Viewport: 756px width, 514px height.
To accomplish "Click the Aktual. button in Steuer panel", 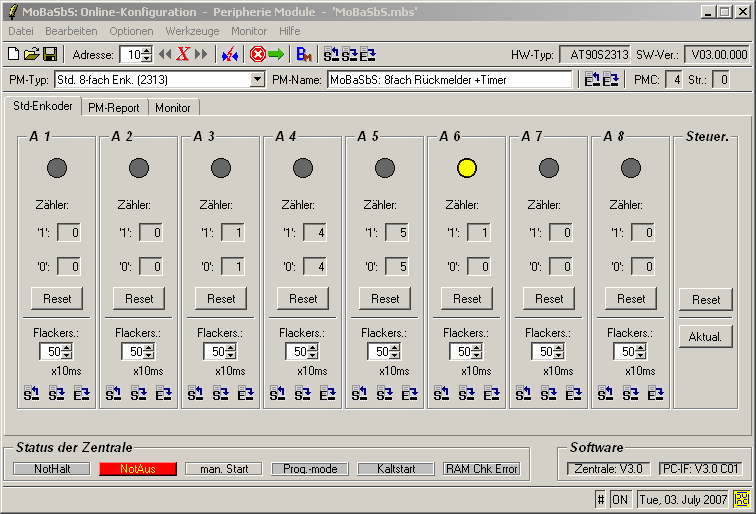I will pos(705,336).
